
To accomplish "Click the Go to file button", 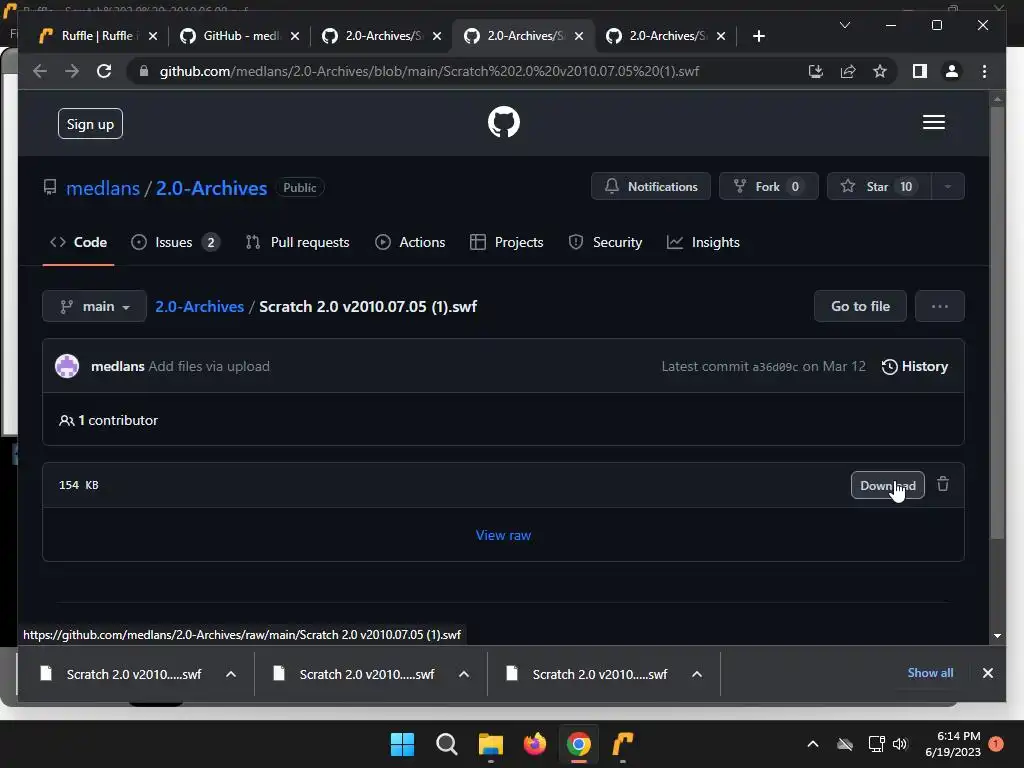I will [x=860, y=306].
